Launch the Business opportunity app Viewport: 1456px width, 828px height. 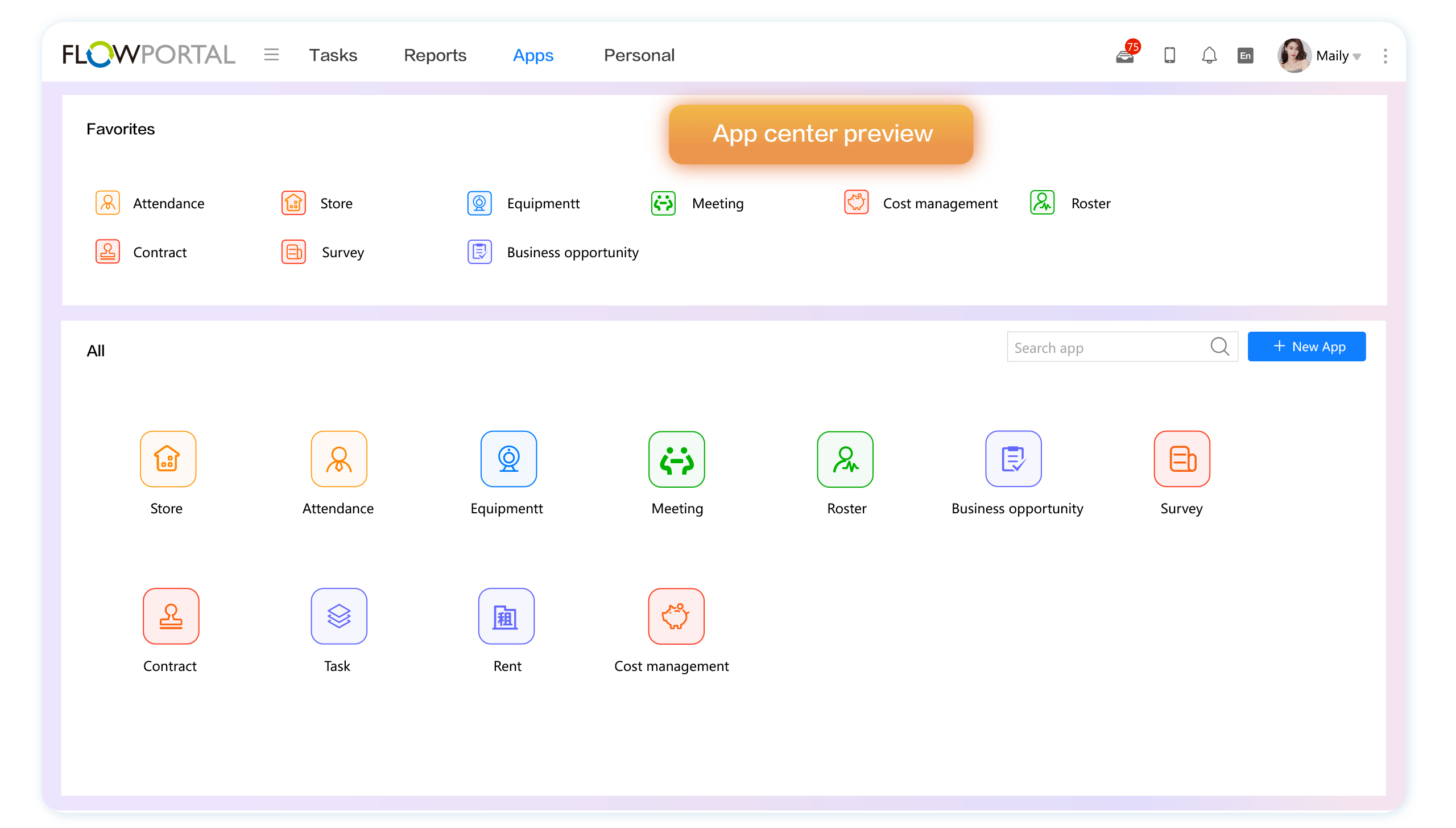pos(1013,459)
